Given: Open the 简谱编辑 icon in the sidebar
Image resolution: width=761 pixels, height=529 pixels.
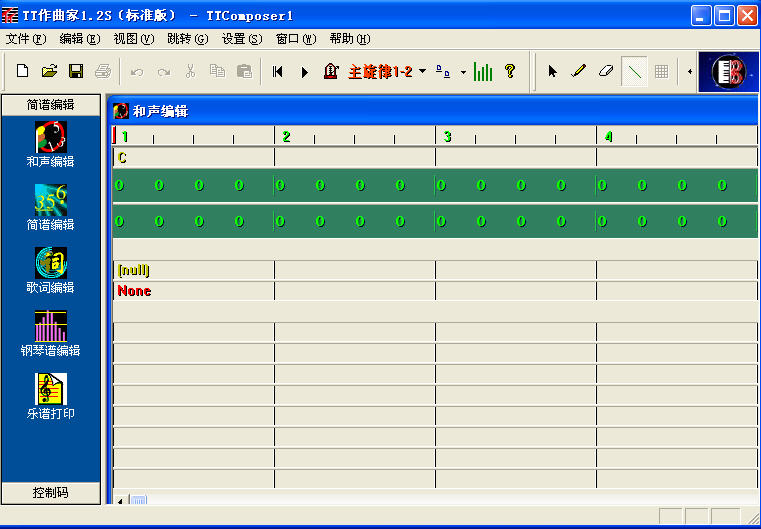Looking at the screenshot, I should point(50,208).
